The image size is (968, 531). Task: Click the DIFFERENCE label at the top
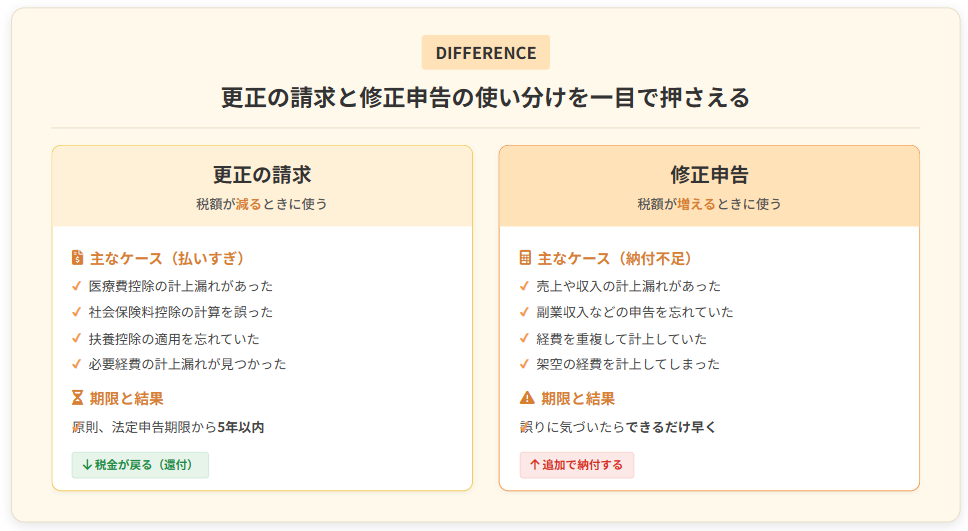click(x=485, y=53)
